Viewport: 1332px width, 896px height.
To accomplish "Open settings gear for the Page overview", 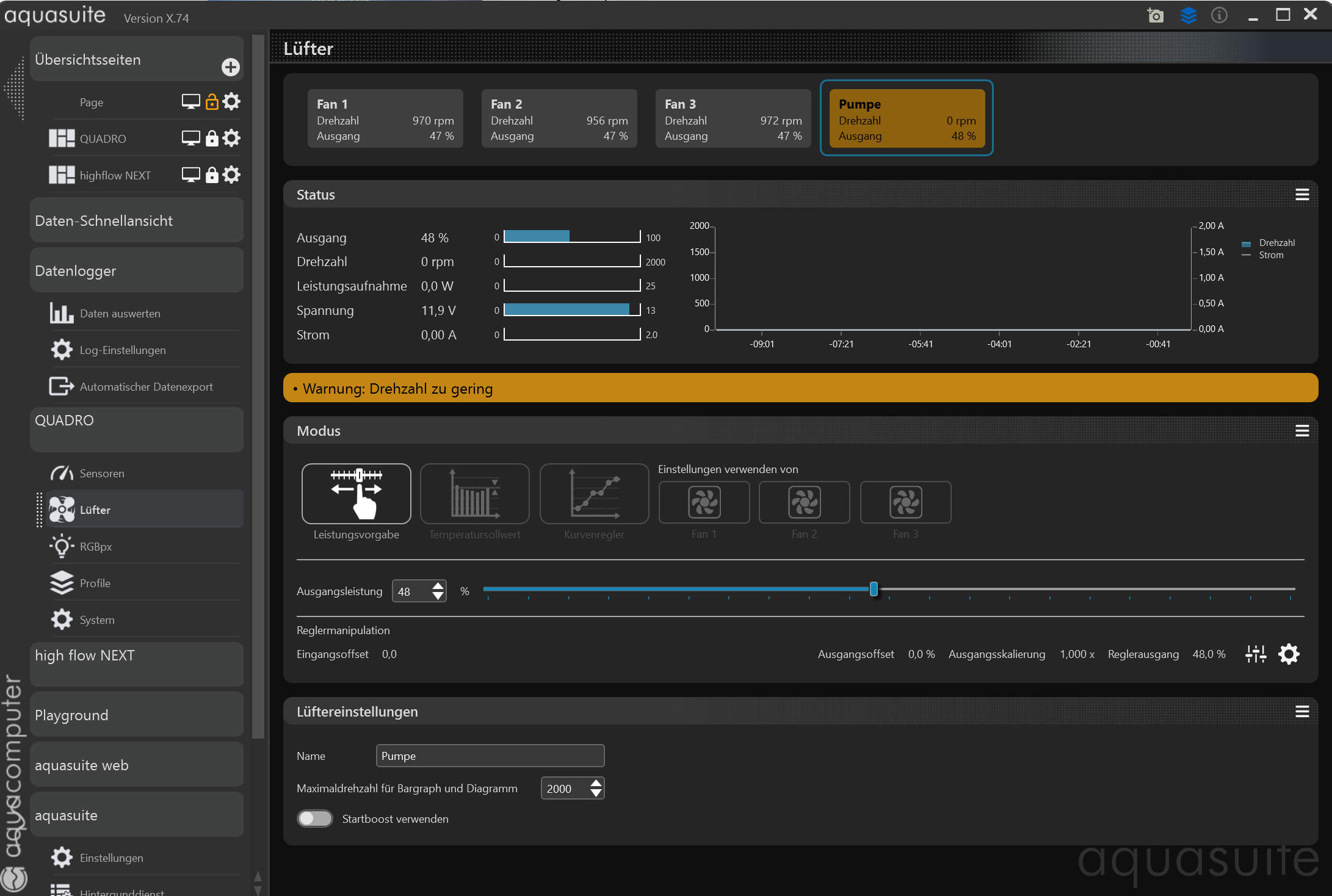I will (231, 101).
